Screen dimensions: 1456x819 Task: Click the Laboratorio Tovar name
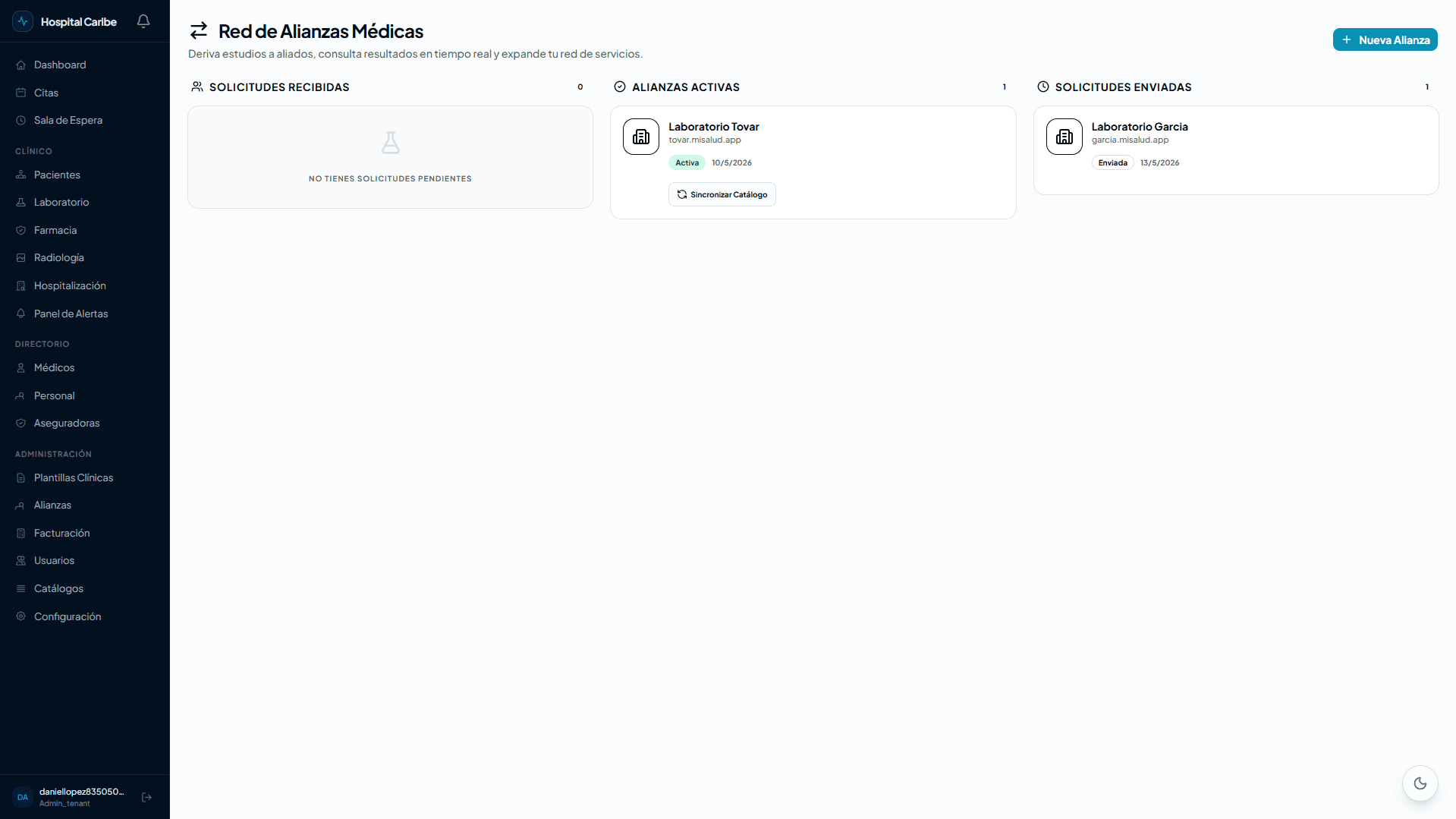(714, 127)
